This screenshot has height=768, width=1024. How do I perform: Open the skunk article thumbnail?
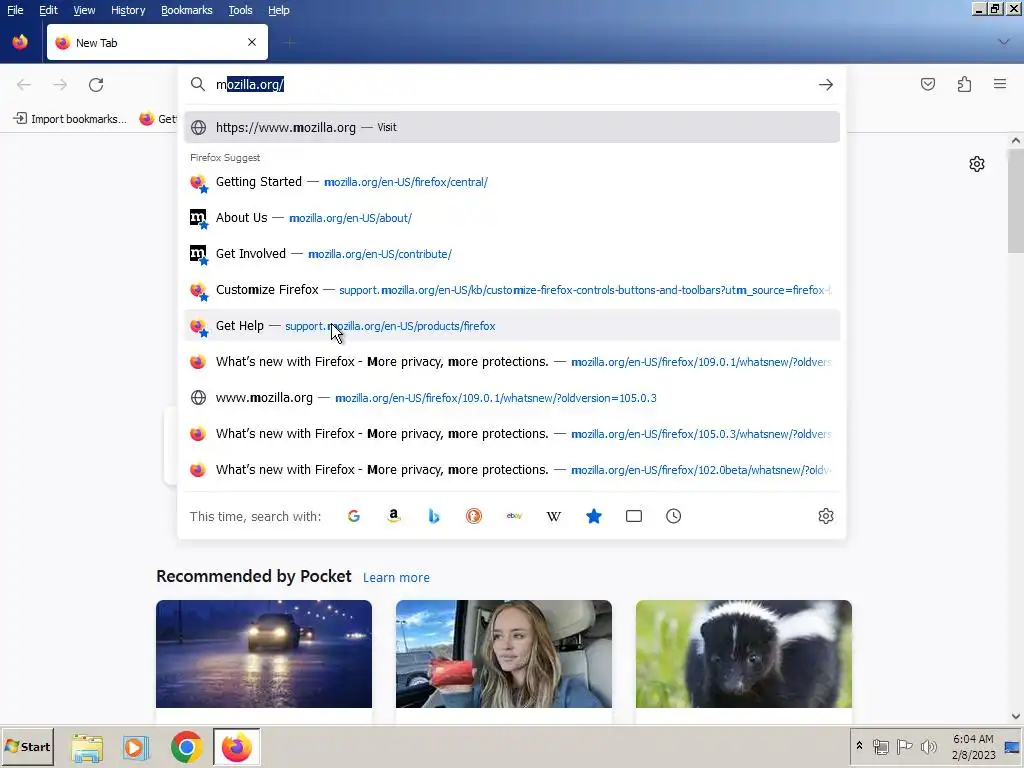pyautogui.click(x=744, y=654)
